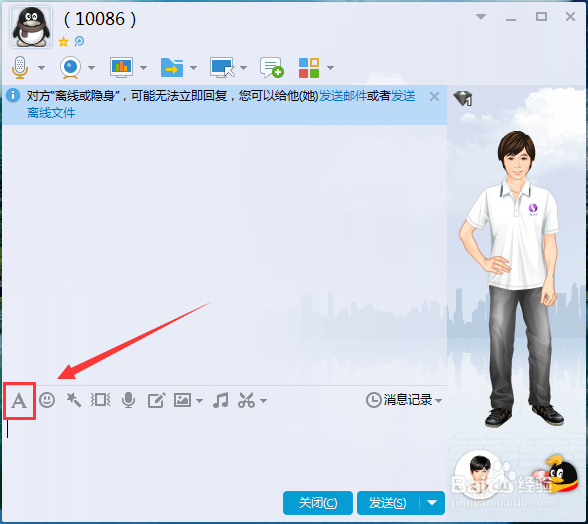Viewport: 588px width, 524px height.
Task: Click the round face avatar thumbnail
Action: [480, 474]
